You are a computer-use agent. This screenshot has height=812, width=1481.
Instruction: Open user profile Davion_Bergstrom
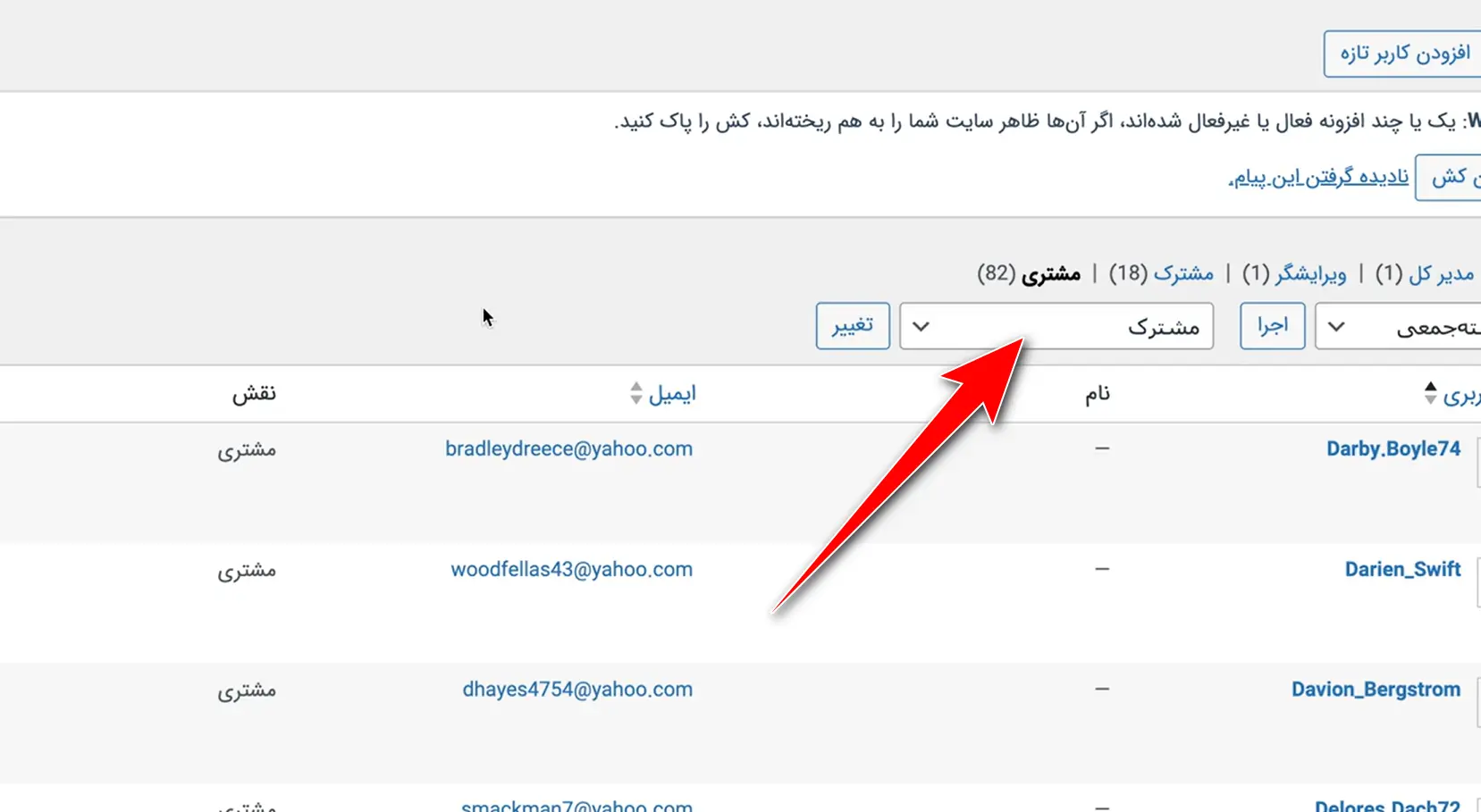click(1376, 690)
